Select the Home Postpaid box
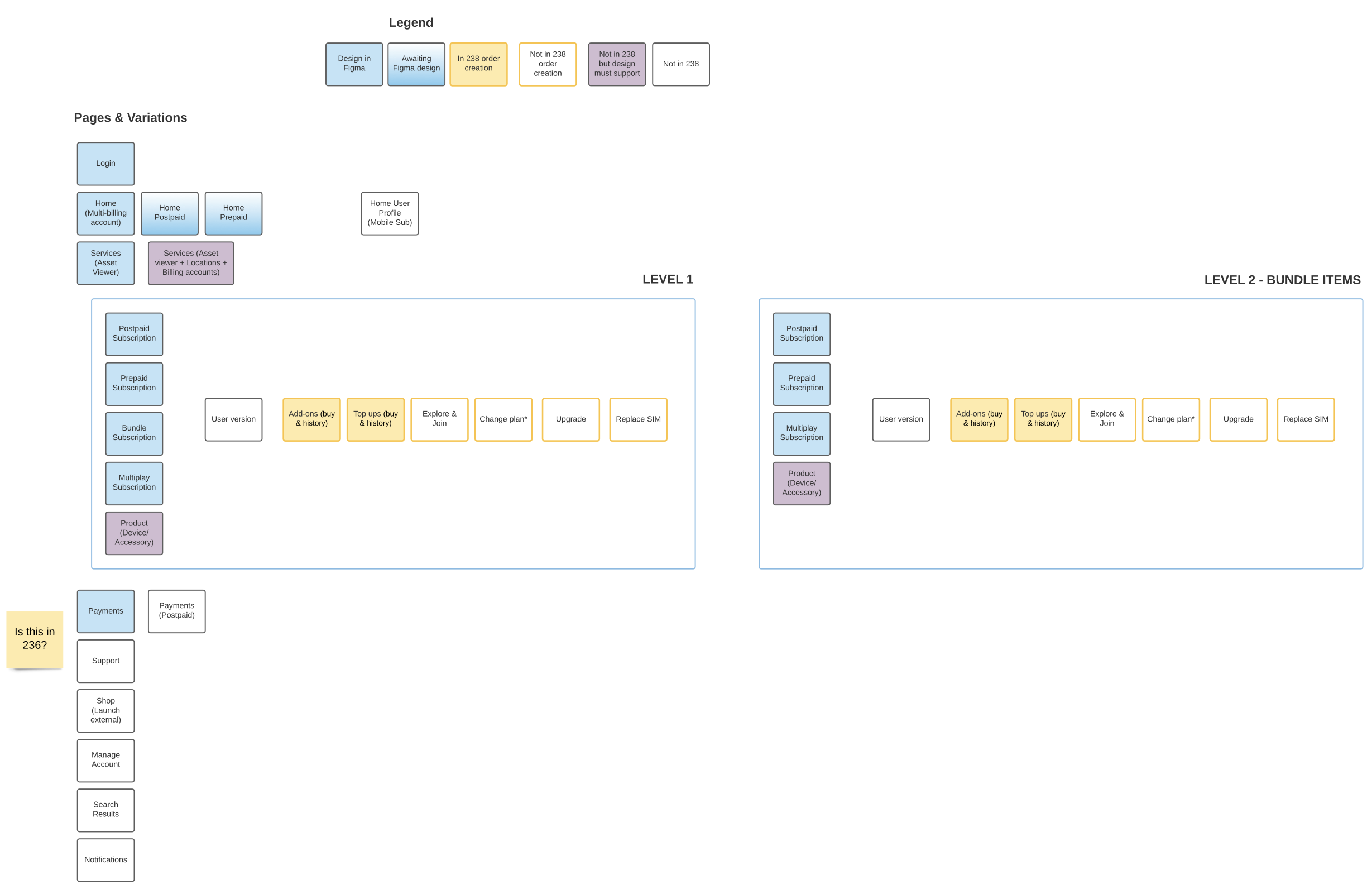 coord(170,213)
